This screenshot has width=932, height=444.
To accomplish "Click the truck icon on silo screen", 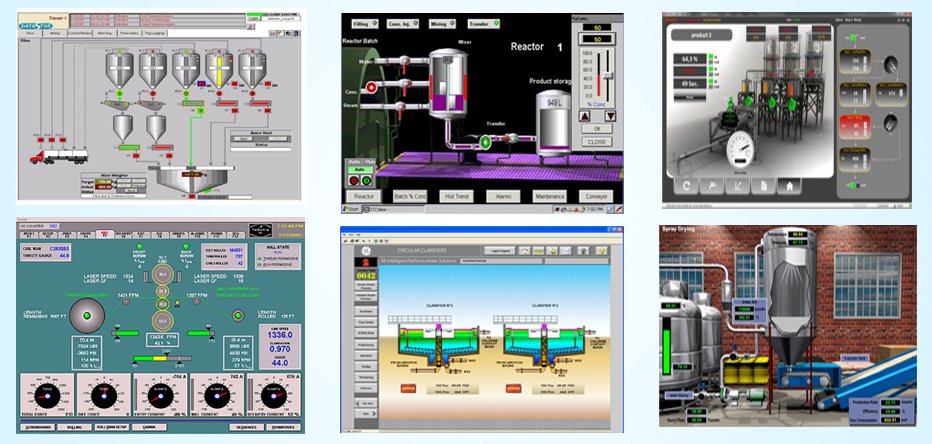I will click(58, 156).
